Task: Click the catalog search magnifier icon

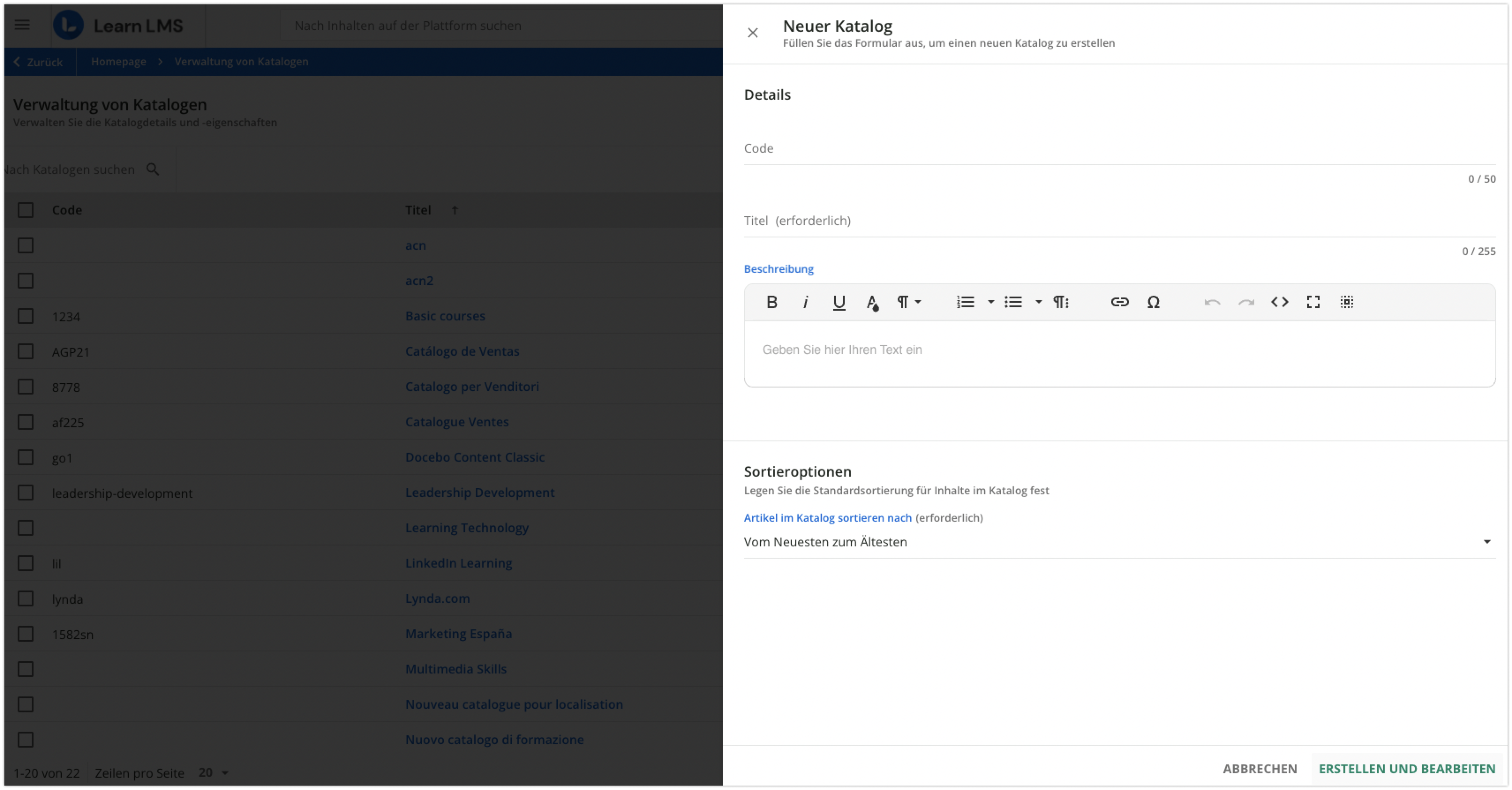Action: 153,169
